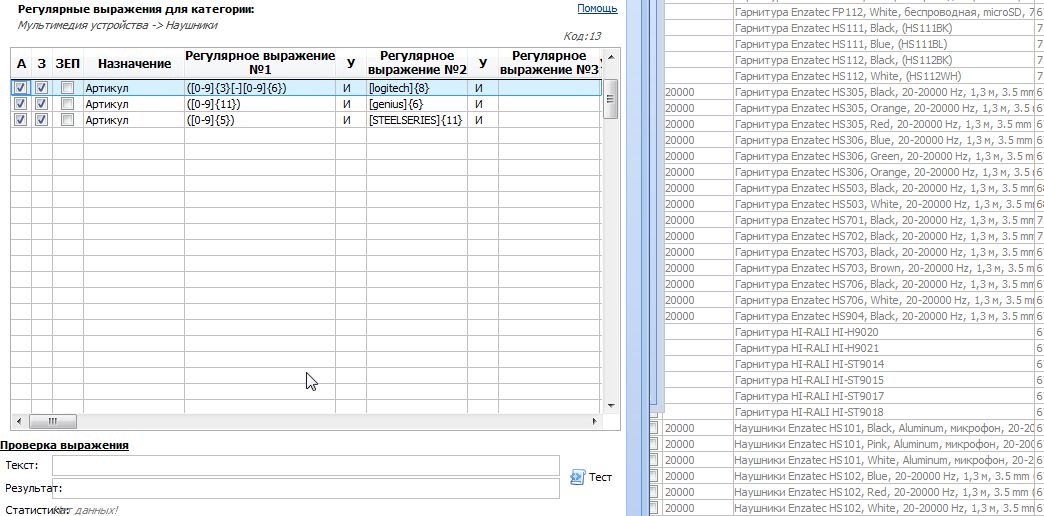The height and width of the screenshot is (516, 1044).
Task: Select row Гарнитура Enzatec HS306, Green
Action: [884, 156]
